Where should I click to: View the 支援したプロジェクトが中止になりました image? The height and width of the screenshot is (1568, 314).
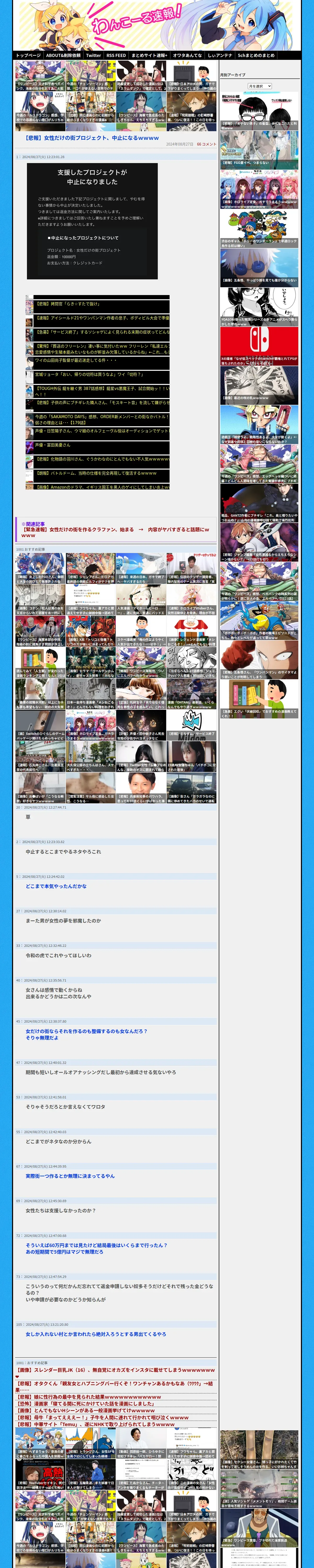92,221
